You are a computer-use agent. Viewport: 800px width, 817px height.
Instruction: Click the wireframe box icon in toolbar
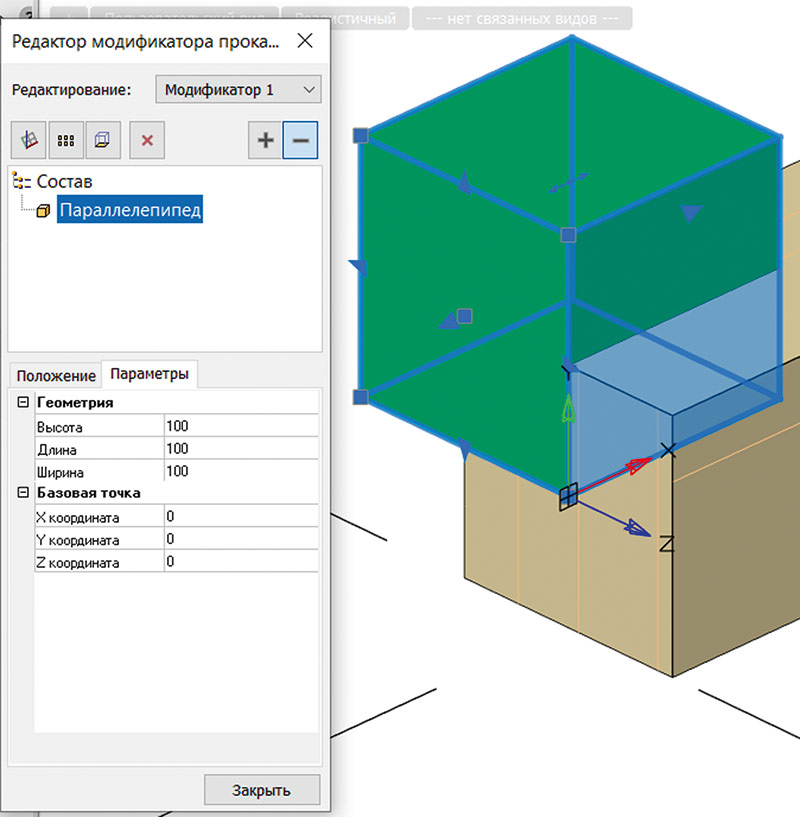tap(103, 140)
